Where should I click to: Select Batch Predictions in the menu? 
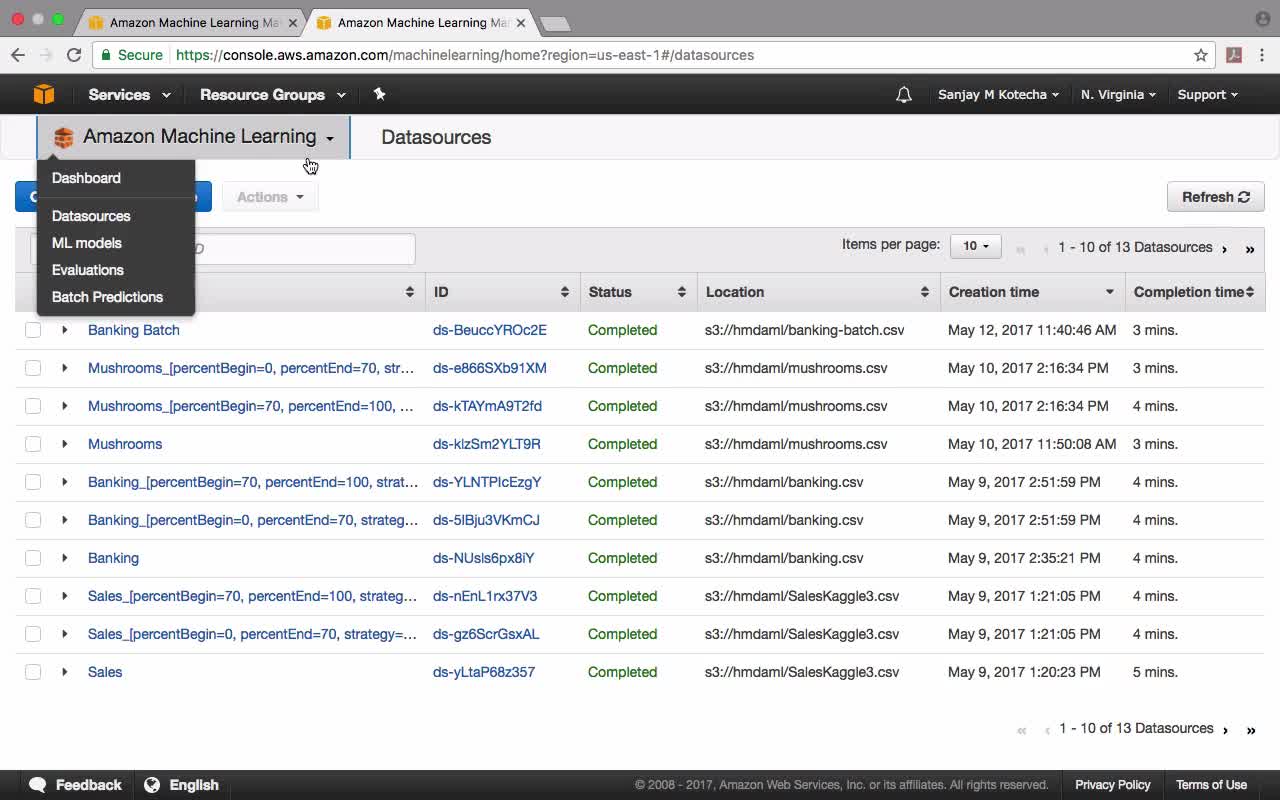pyautogui.click(x=107, y=297)
